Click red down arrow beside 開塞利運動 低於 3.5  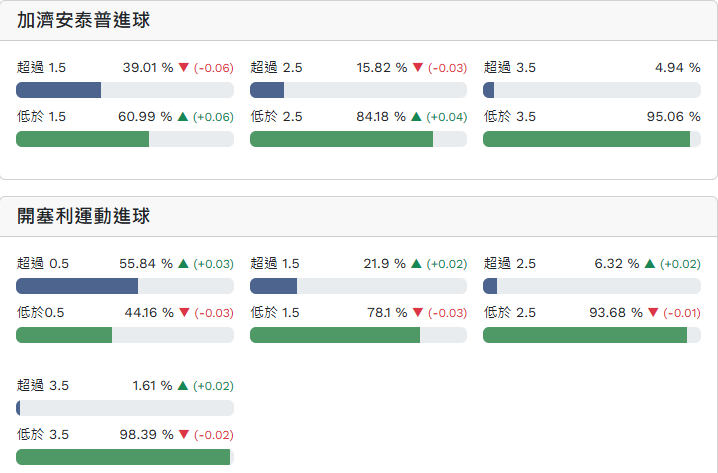click(183, 435)
